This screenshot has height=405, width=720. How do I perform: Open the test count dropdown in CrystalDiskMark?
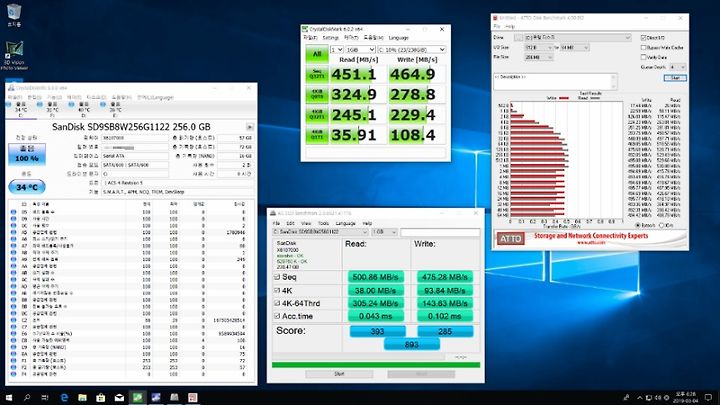coord(337,49)
